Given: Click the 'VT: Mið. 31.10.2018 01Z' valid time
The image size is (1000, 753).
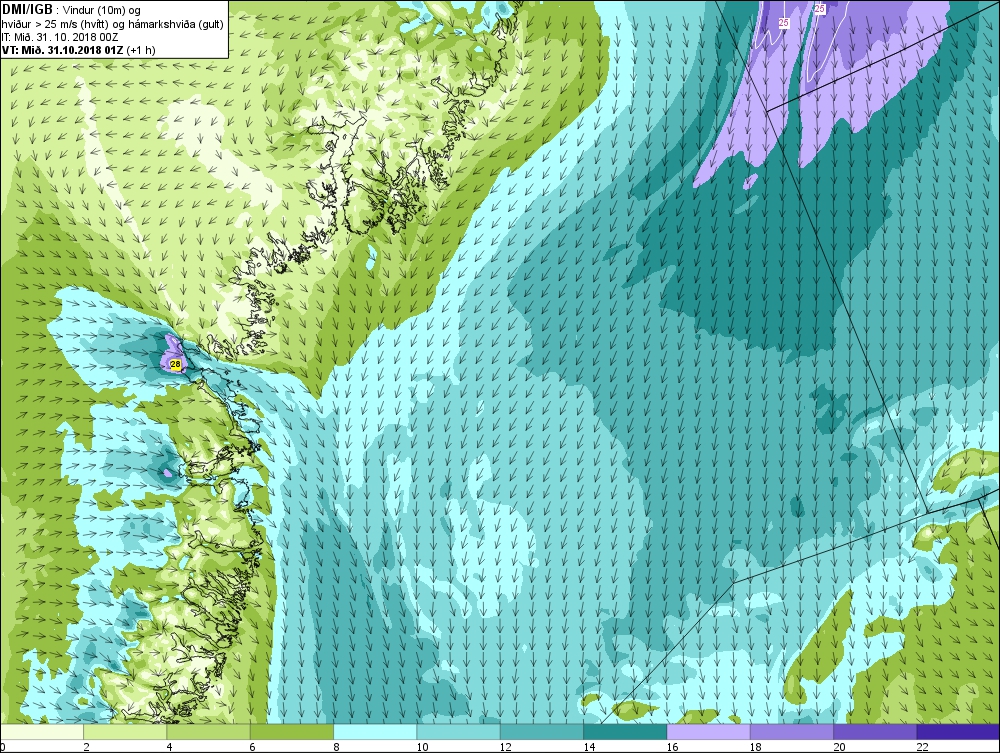Looking at the screenshot, I should [x=62, y=50].
